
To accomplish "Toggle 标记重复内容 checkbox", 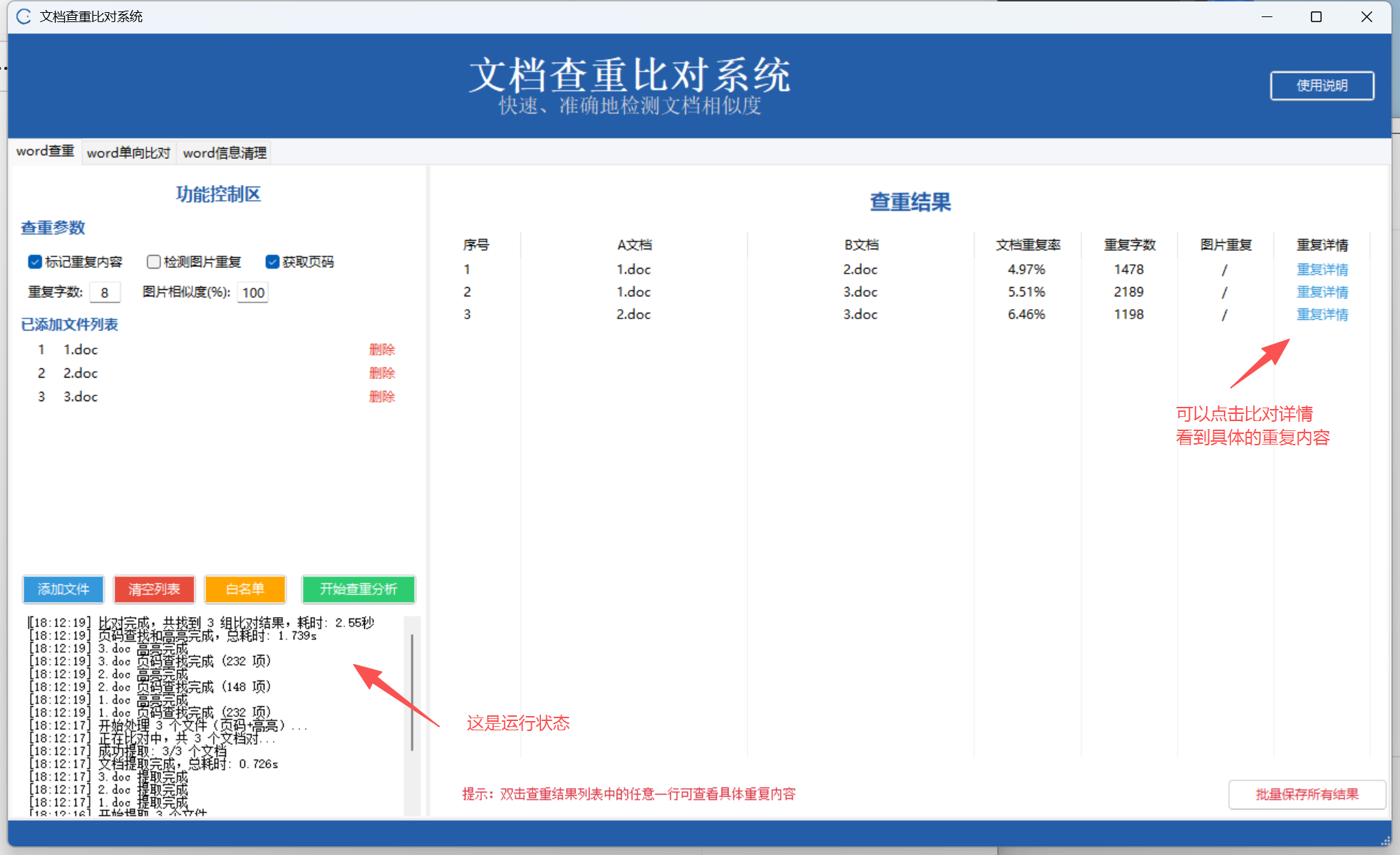I will pos(35,261).
